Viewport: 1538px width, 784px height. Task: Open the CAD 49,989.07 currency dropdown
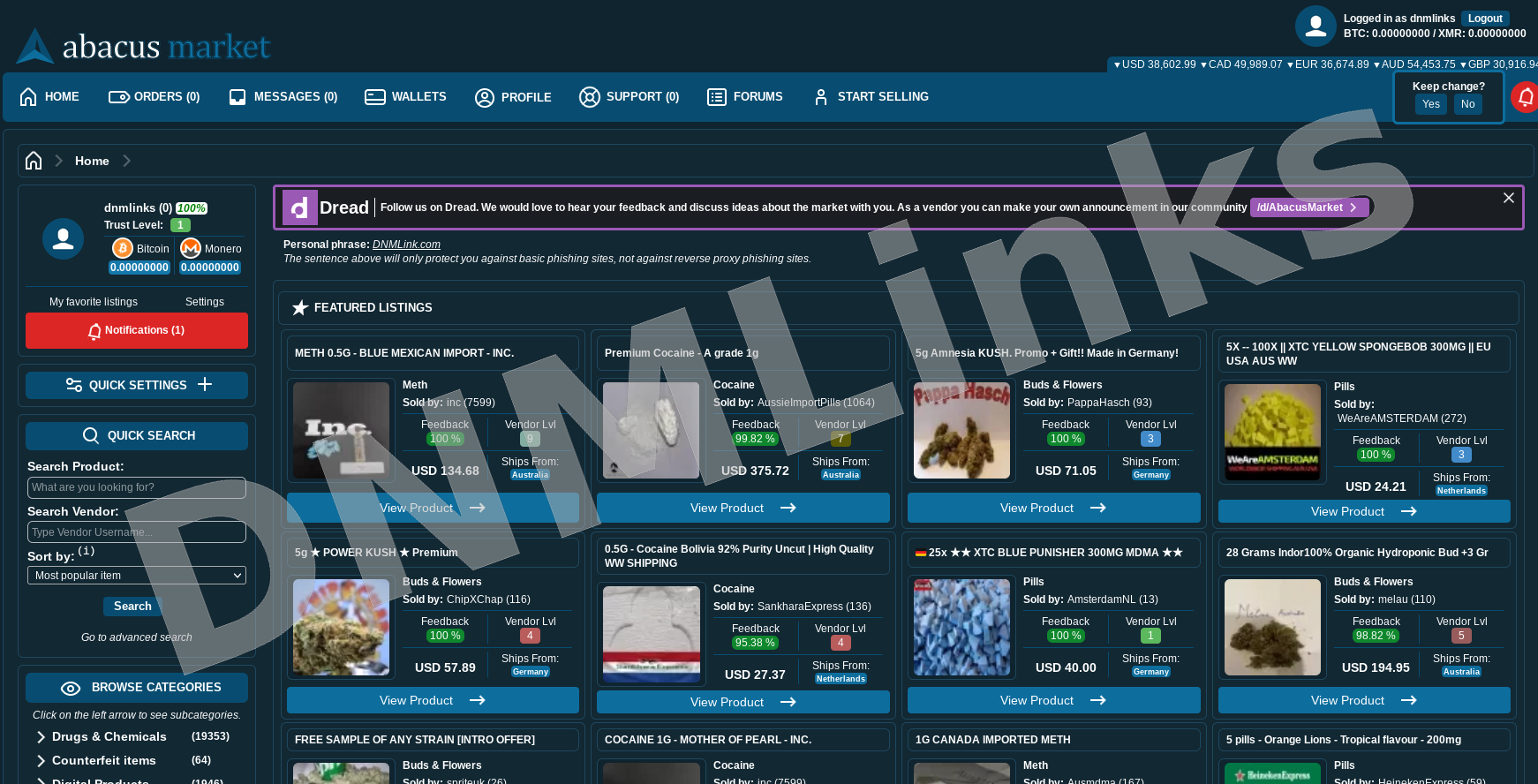(x=1241, y=64)
